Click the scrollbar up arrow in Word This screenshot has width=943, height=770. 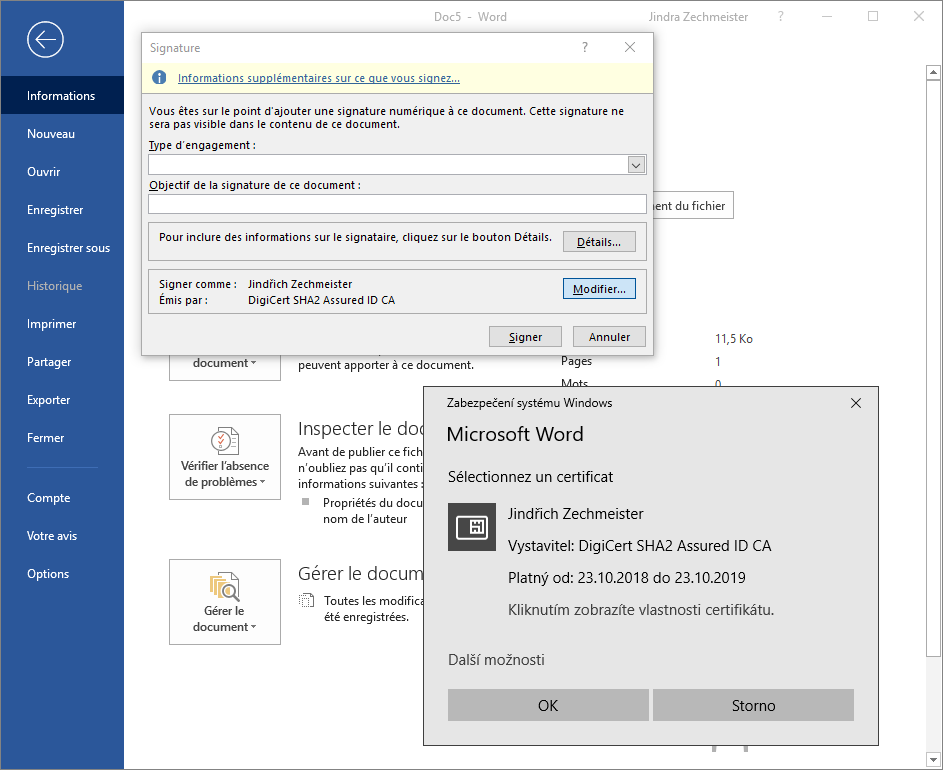point(933,72)
